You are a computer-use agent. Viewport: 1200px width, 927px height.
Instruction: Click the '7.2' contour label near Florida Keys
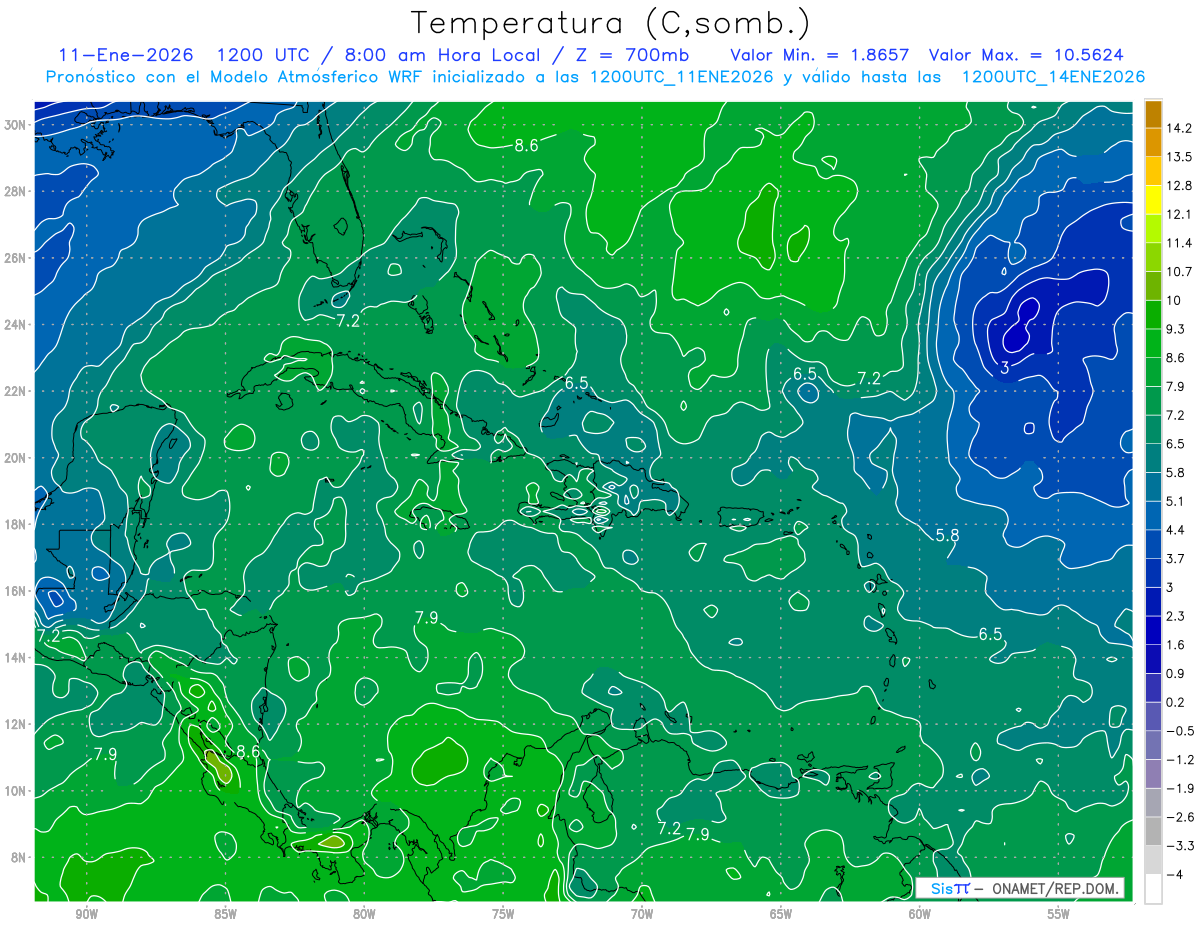(x=348, y=321)
